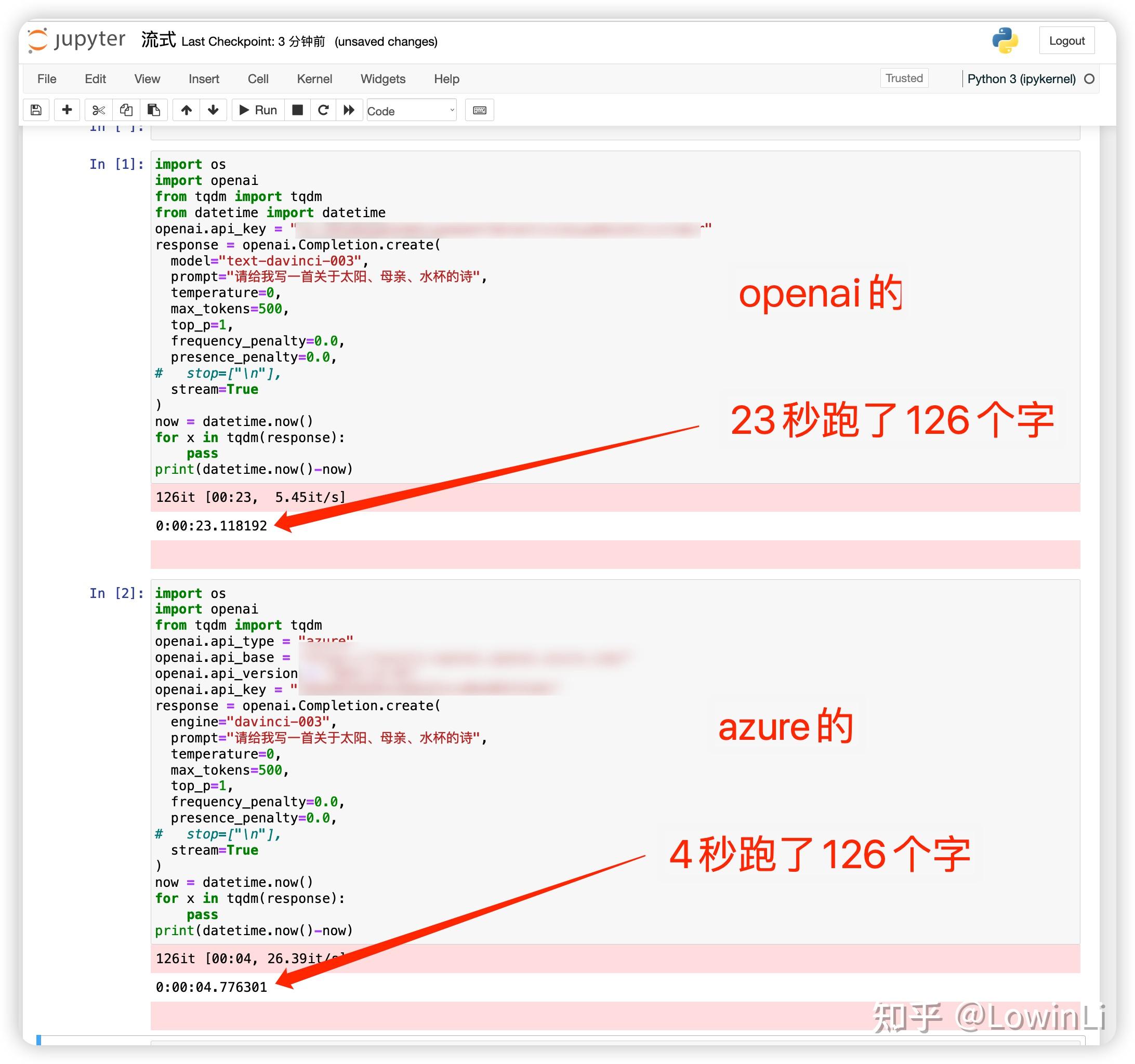
Task: Restart kernel and run all with fast-forward icon
Action: point(349,110)
